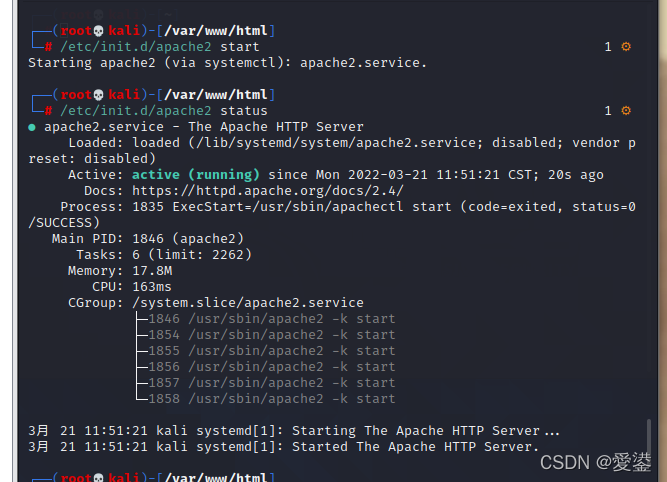Select the process 1855 entry in CGroup tree
This screenshot has height=482, width=667.
[271, 351]
